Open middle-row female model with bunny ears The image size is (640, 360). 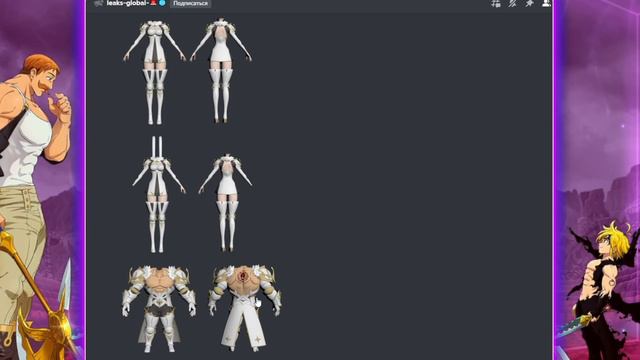pos(158,194)
